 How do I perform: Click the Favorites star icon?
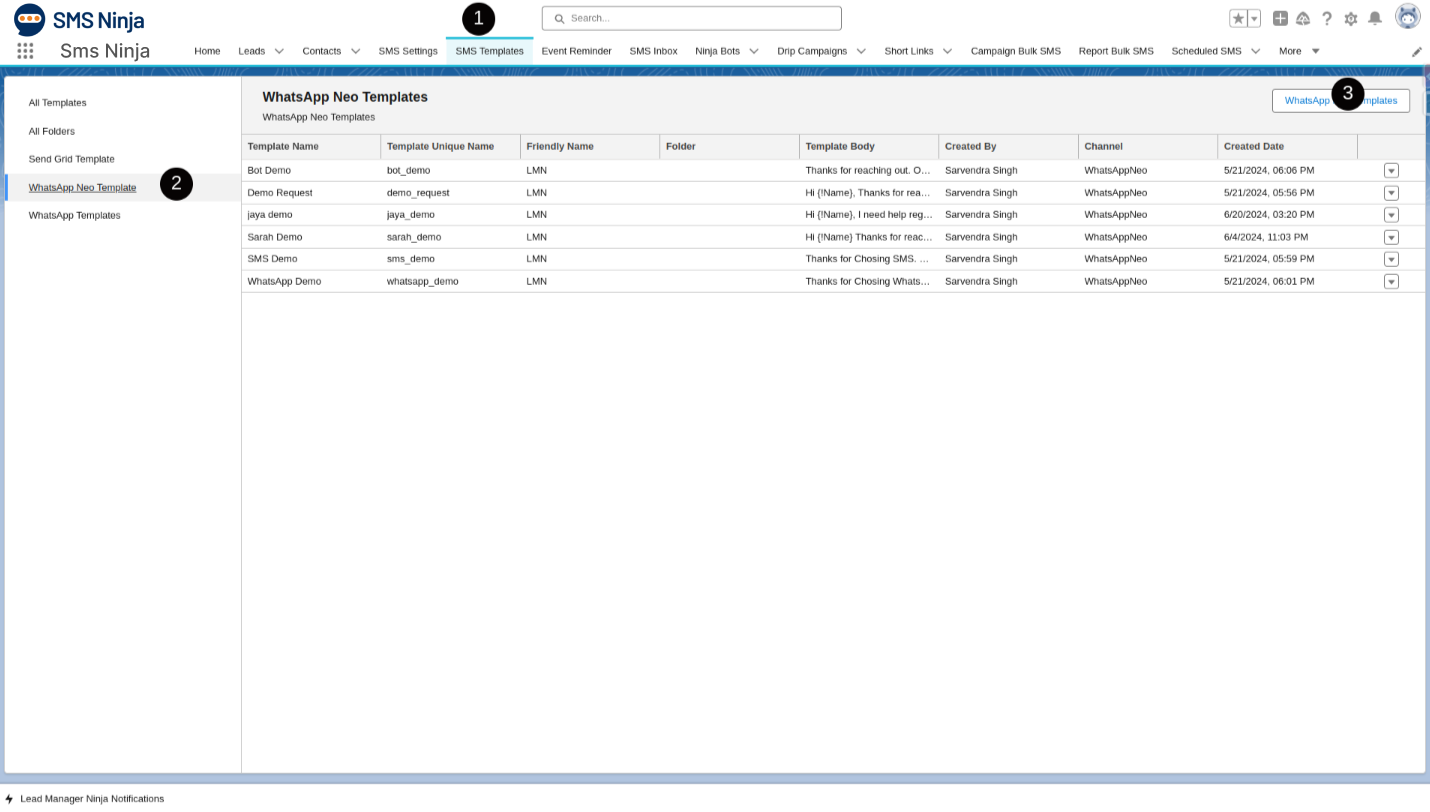tap(1238, 18)
